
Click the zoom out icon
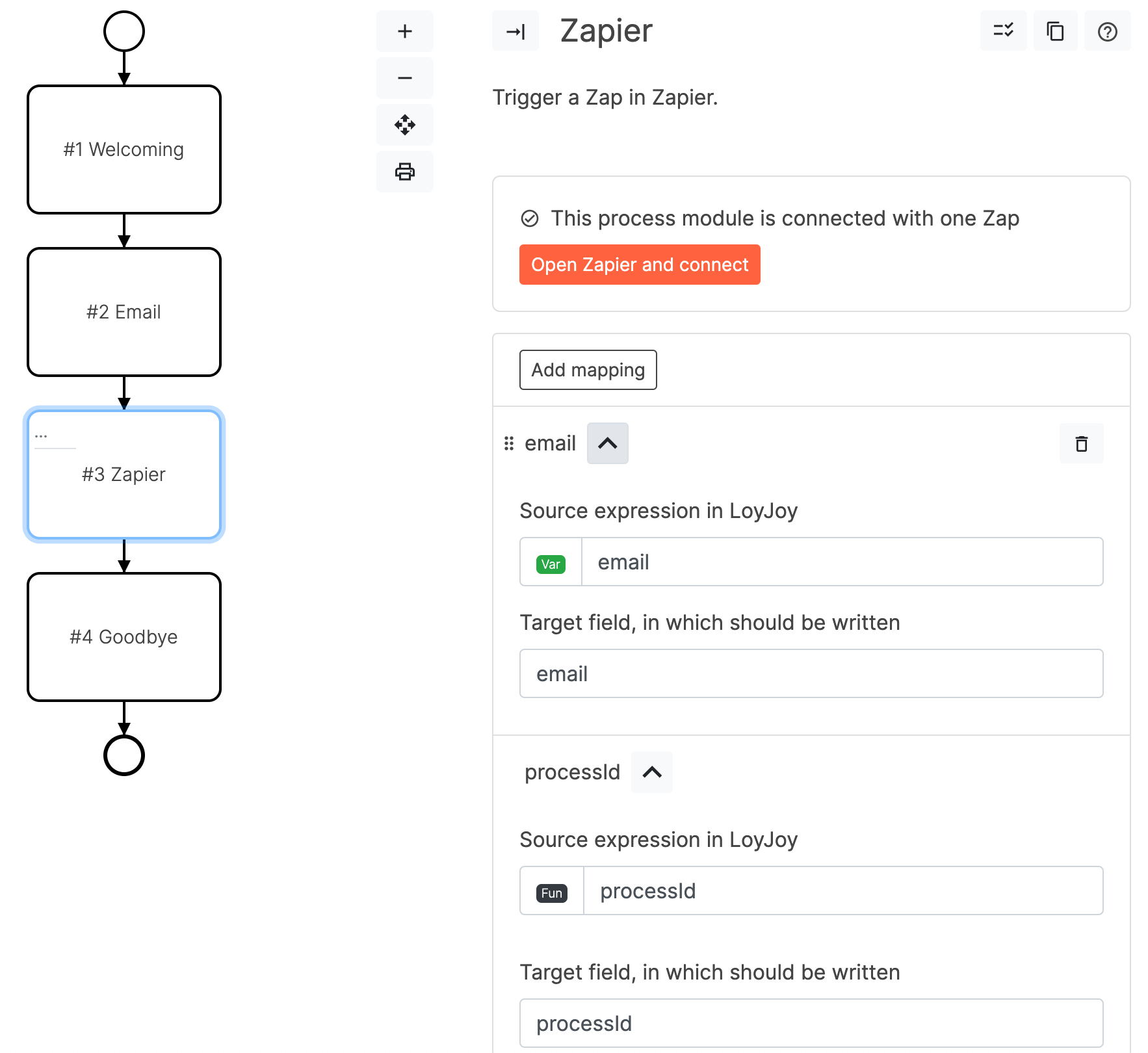pyautogui.click(x=404, y=77)
